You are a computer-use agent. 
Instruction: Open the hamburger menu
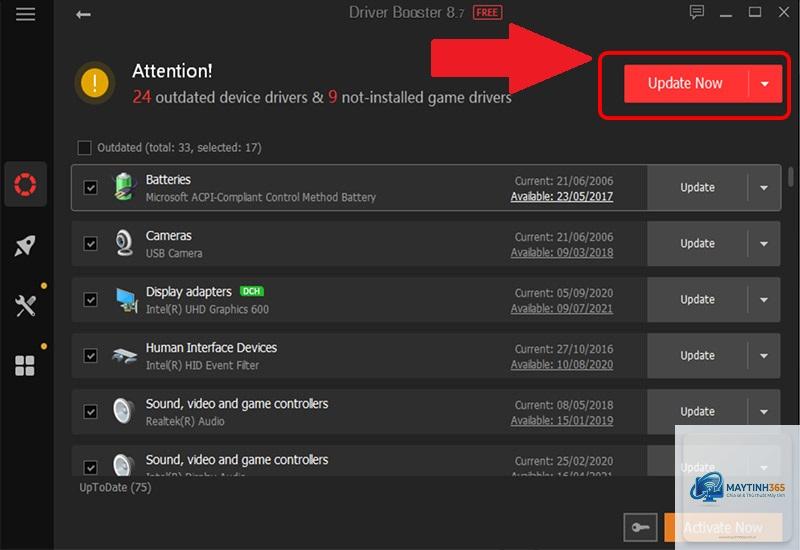25,14
